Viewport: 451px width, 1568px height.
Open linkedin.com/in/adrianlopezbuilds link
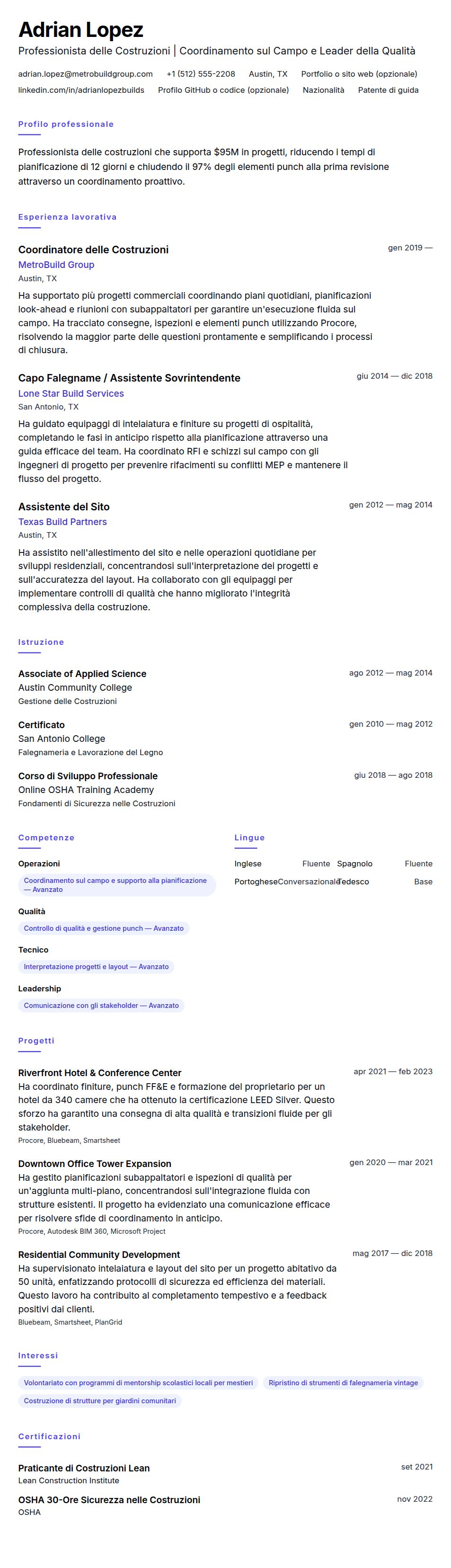(x=81, y=89)
